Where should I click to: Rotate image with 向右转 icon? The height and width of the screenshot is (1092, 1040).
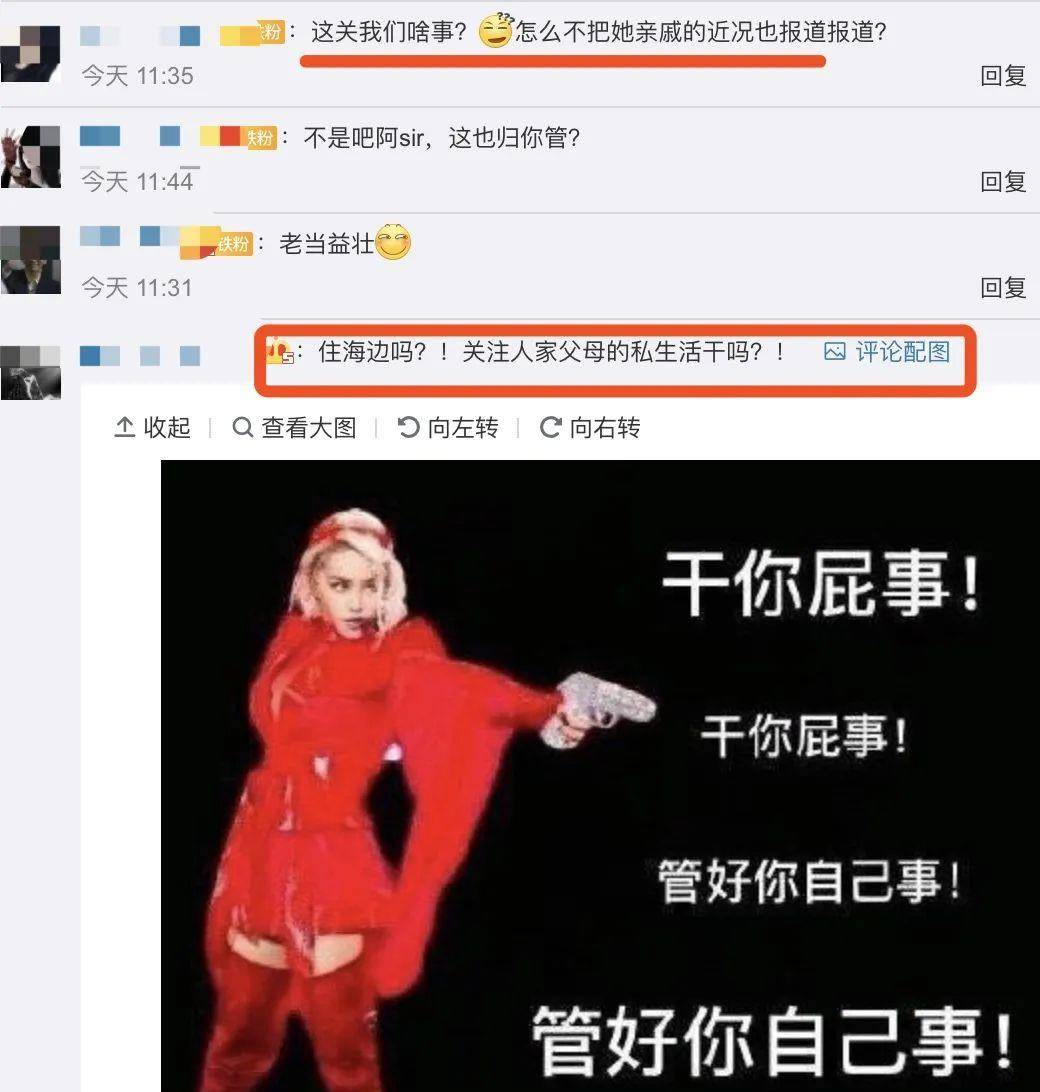(x=550, y=428)
